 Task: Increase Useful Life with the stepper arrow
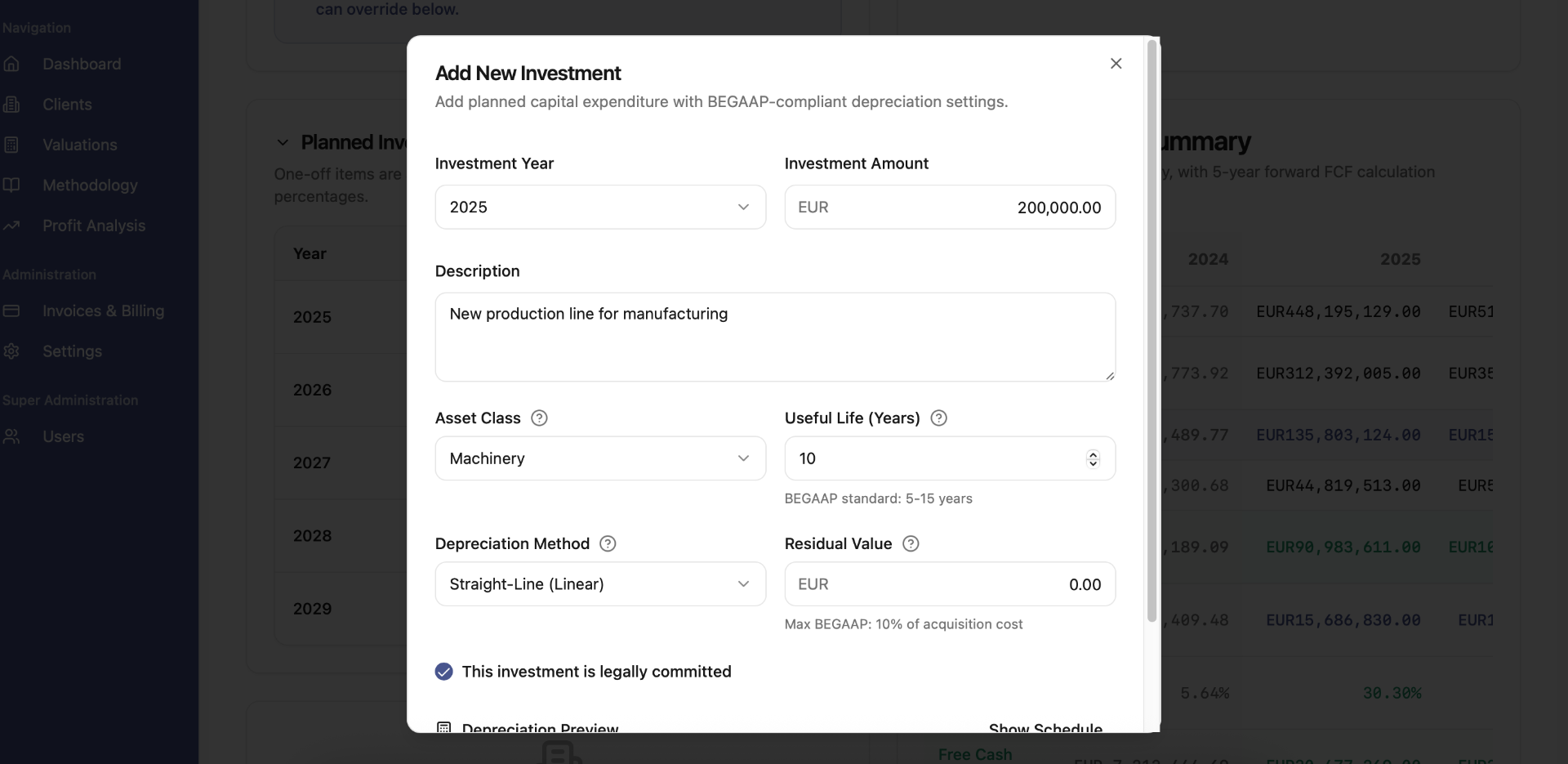pyautogui.click(x=1093, y=453)
